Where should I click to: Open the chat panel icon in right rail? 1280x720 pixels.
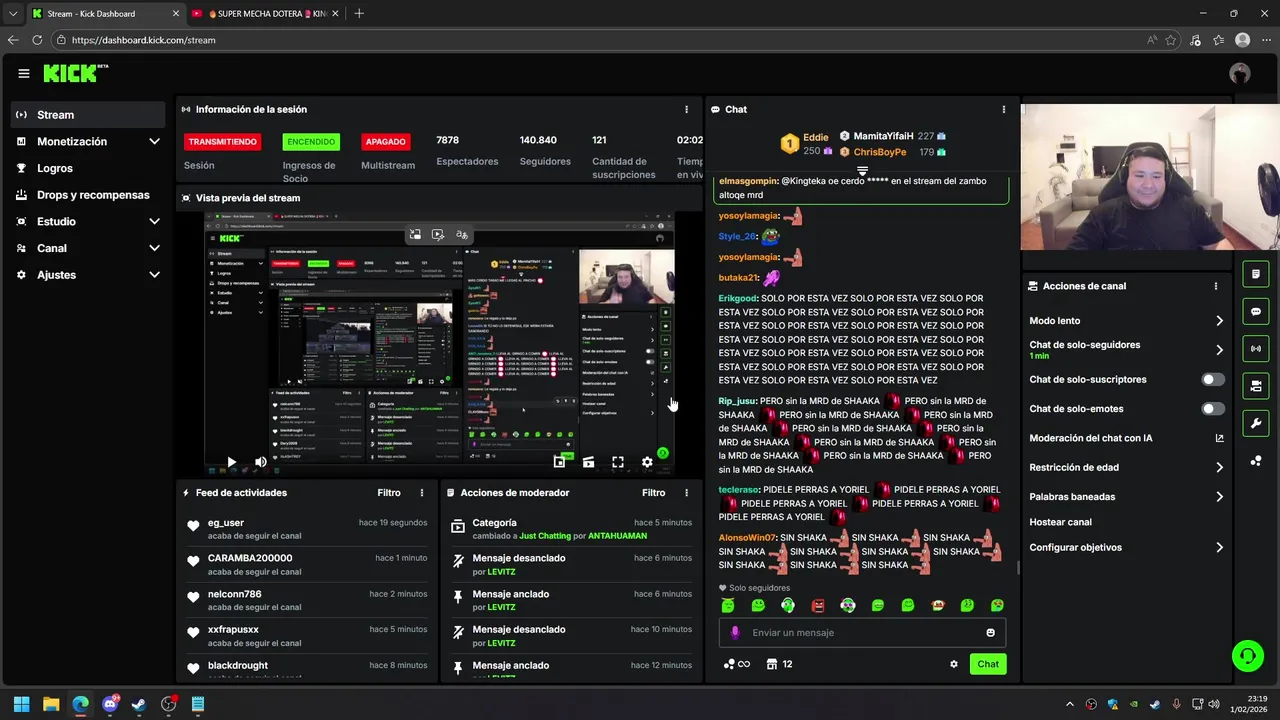coord(1256,311)
